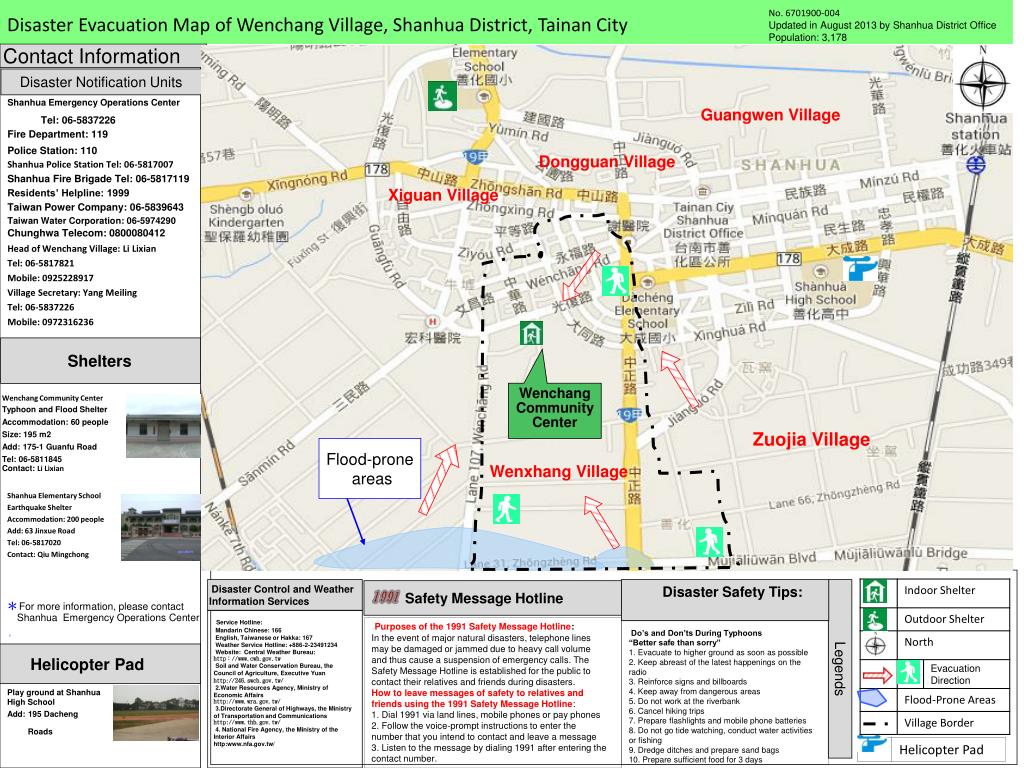Click the Indoor Shelter legend icon
Screen dimensions: 1024x768
coord(874,592)
